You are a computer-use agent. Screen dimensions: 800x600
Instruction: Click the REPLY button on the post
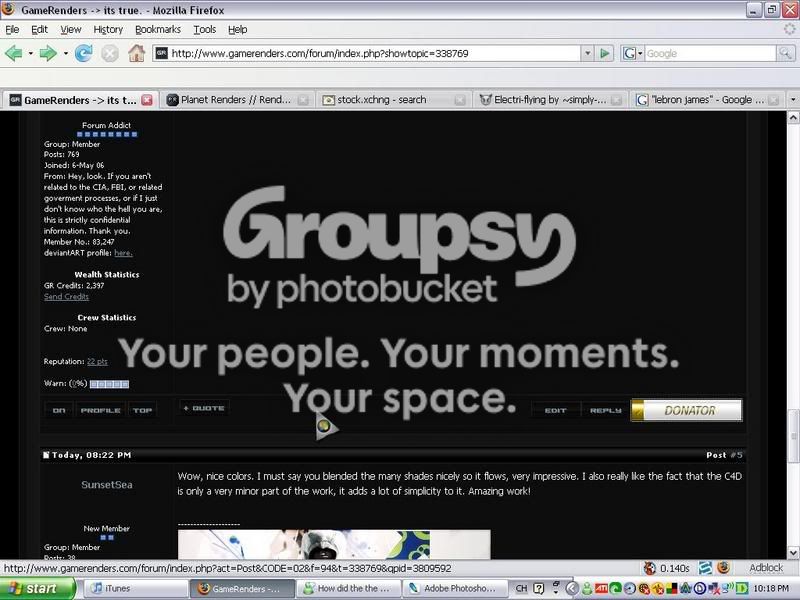click(x=606, y=410)
